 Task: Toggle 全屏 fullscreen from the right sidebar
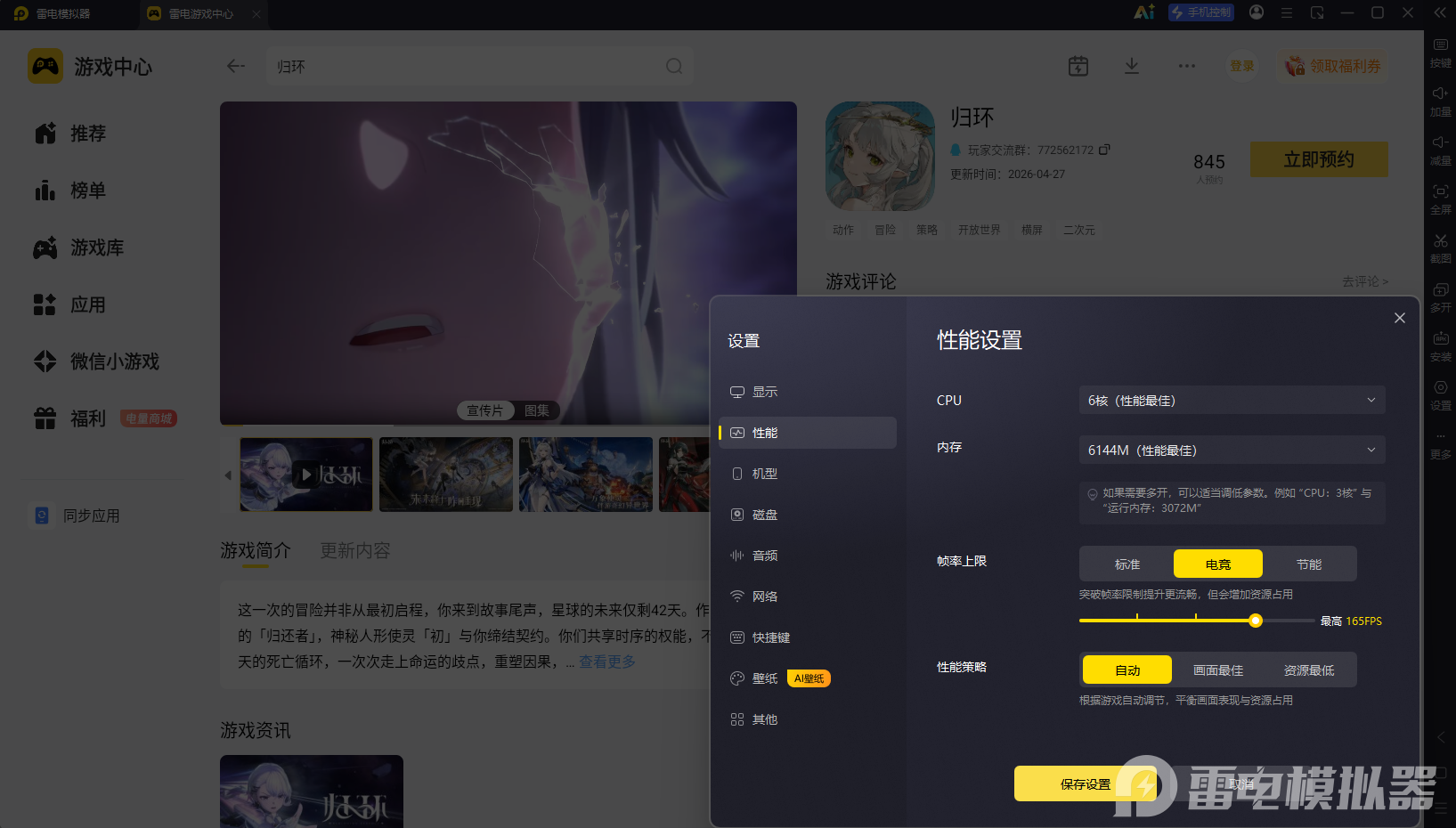(x=1440, y=199)
